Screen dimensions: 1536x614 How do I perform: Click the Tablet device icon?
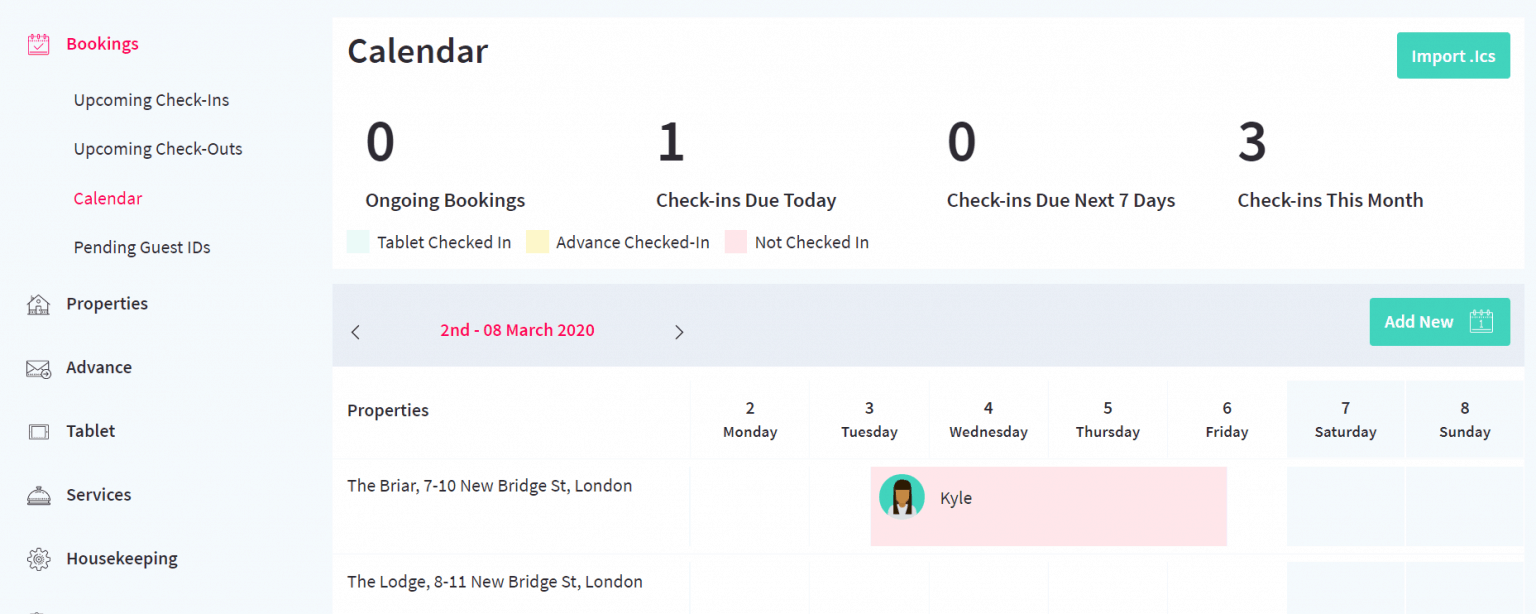[x=37, y=430]
